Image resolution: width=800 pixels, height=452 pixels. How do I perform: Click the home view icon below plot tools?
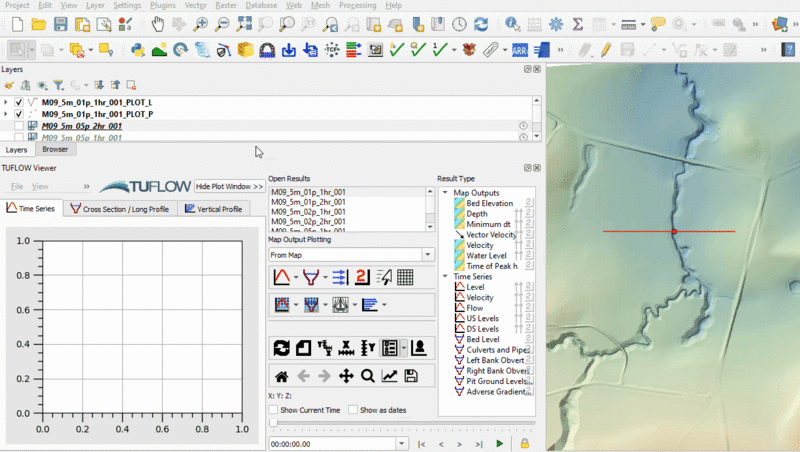pyautogui.click(x=282, y=376)
